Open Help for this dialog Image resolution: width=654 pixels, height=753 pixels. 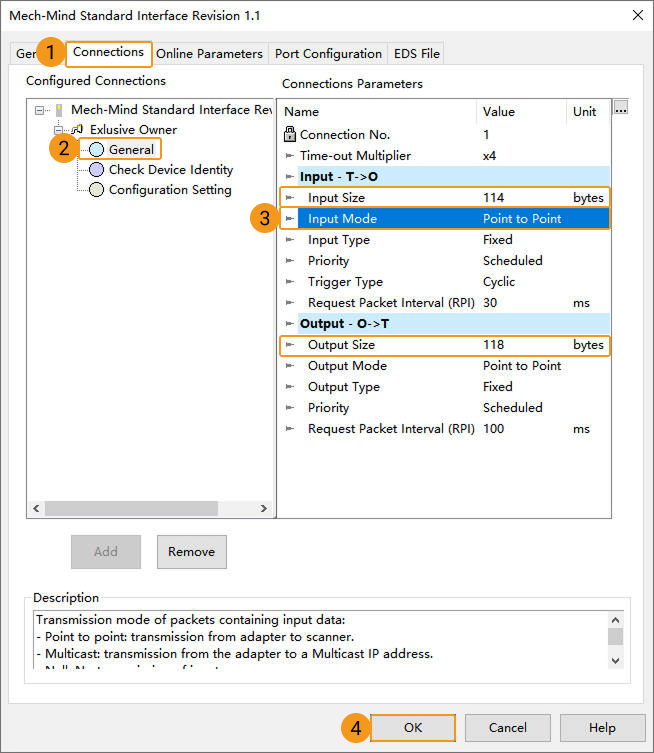click(602, 728)
